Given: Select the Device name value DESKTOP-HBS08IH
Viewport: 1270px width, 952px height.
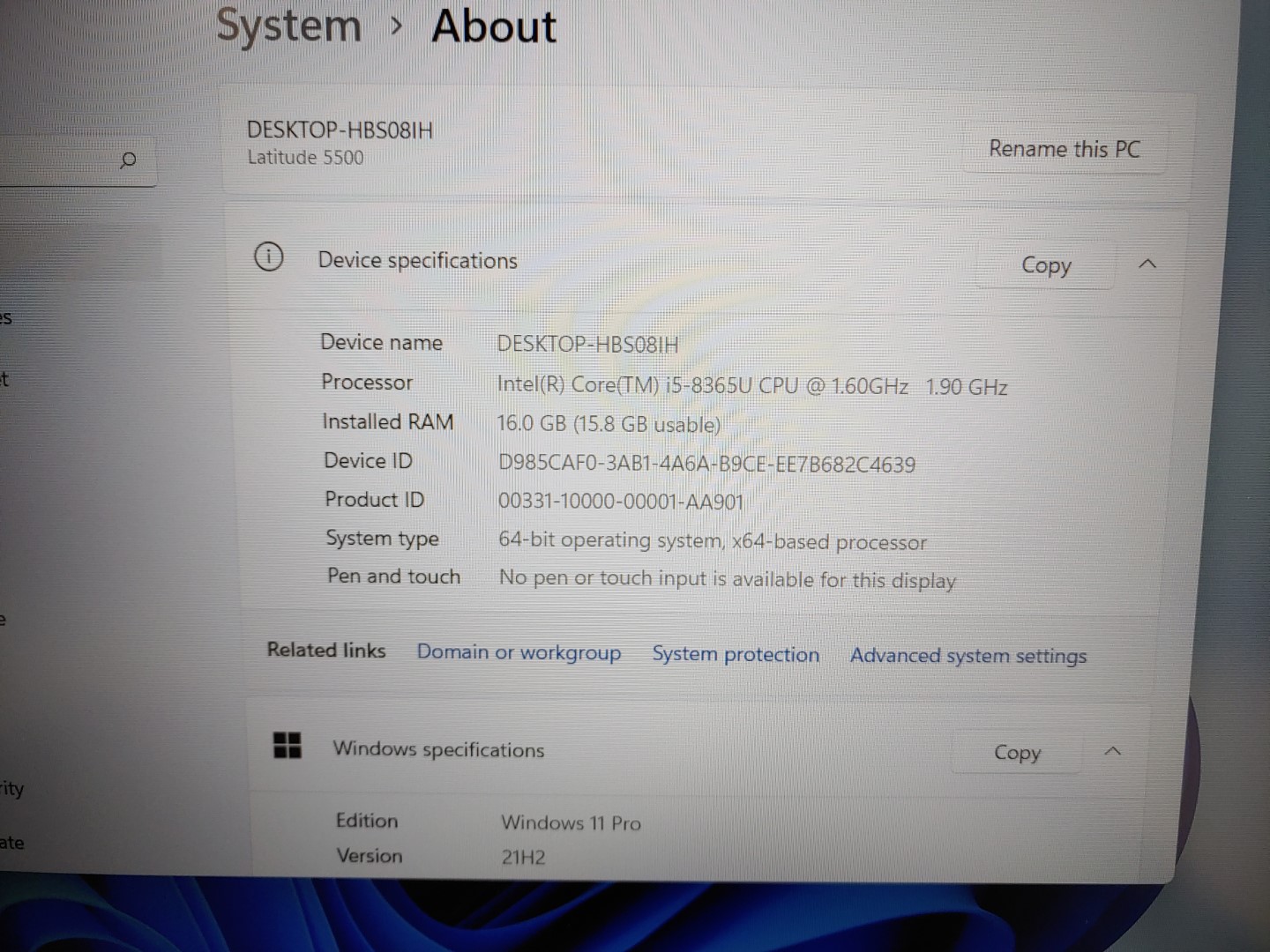Looking at the screenshot, I should [x=588, y=344].
